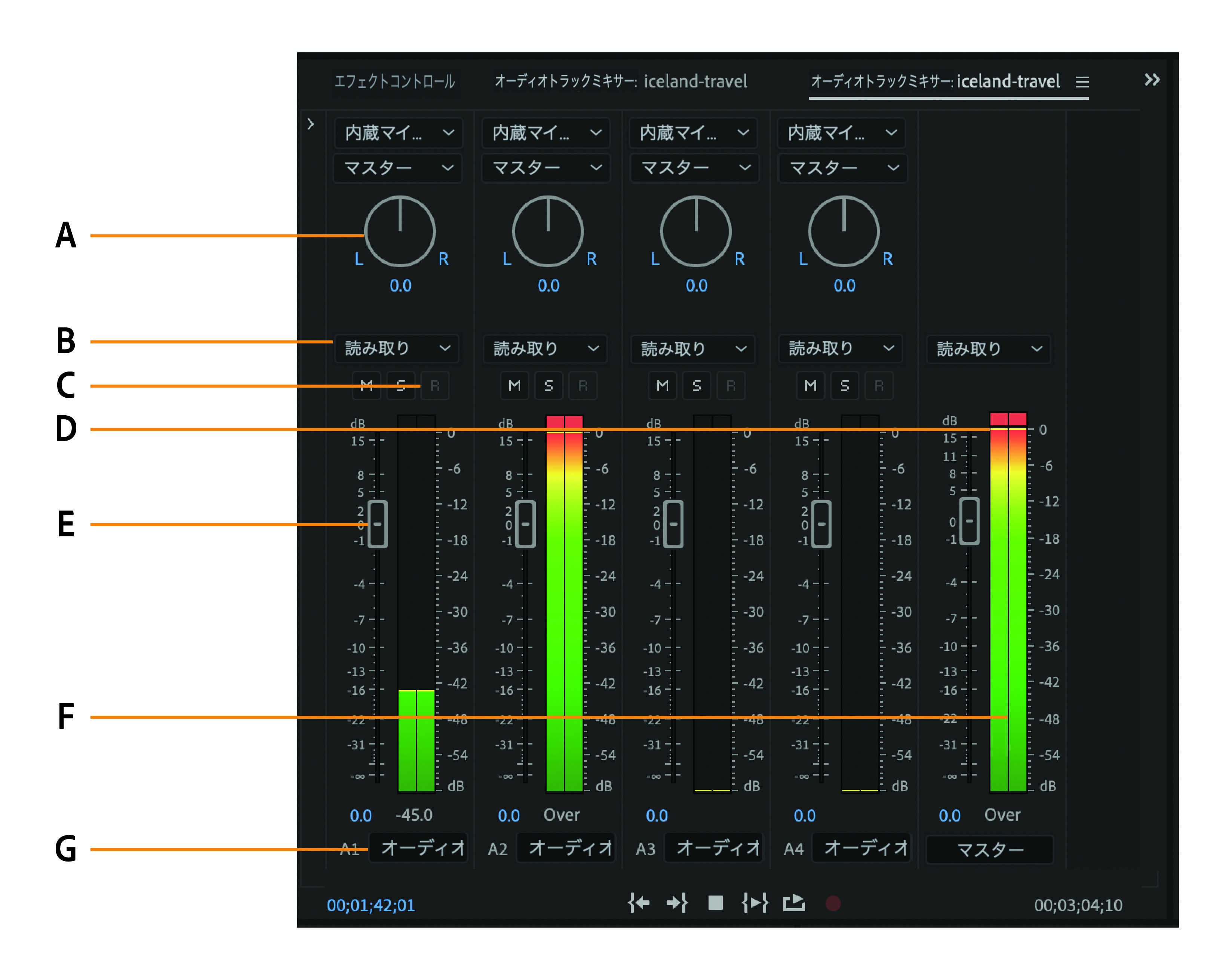This screenshot has width=1232, height=980.
Task: Open A2 input device 内蔵マイ dropdown
Action: [546, 132]
